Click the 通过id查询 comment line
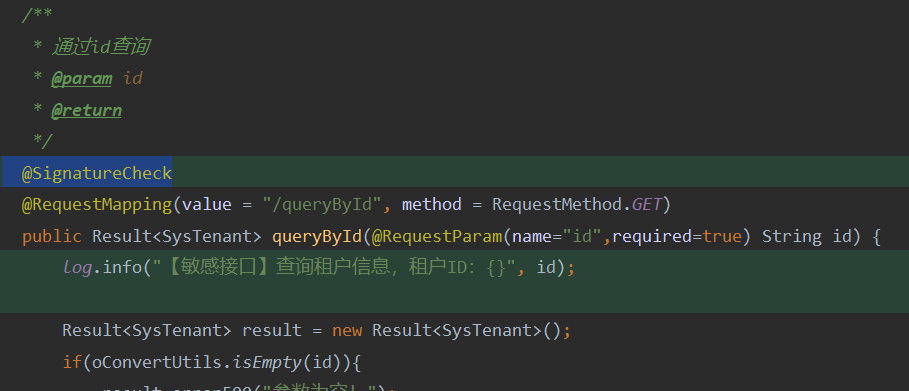The image size is (909, 391). pyautogui.click(x=101, y=46)
